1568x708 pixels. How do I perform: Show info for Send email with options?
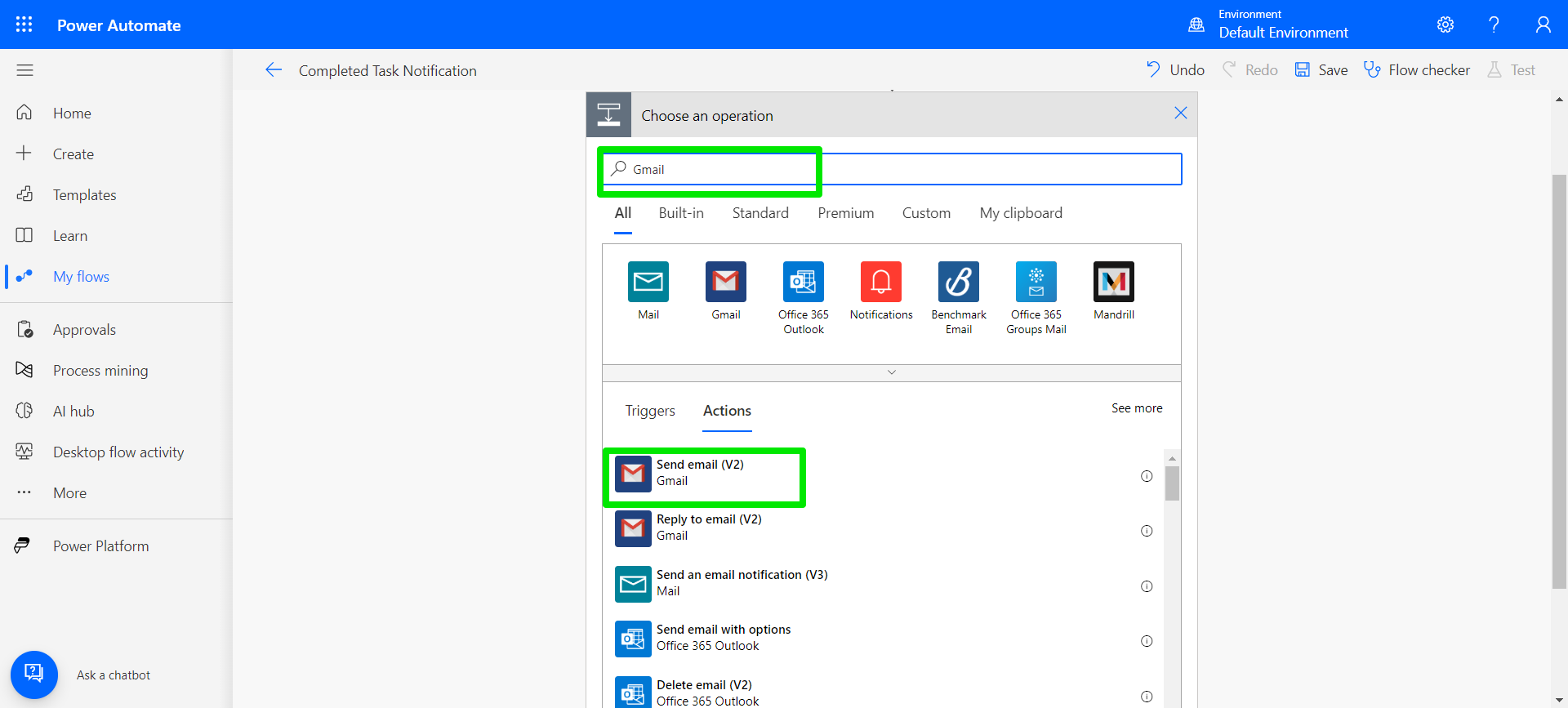tap(1147, 641)
